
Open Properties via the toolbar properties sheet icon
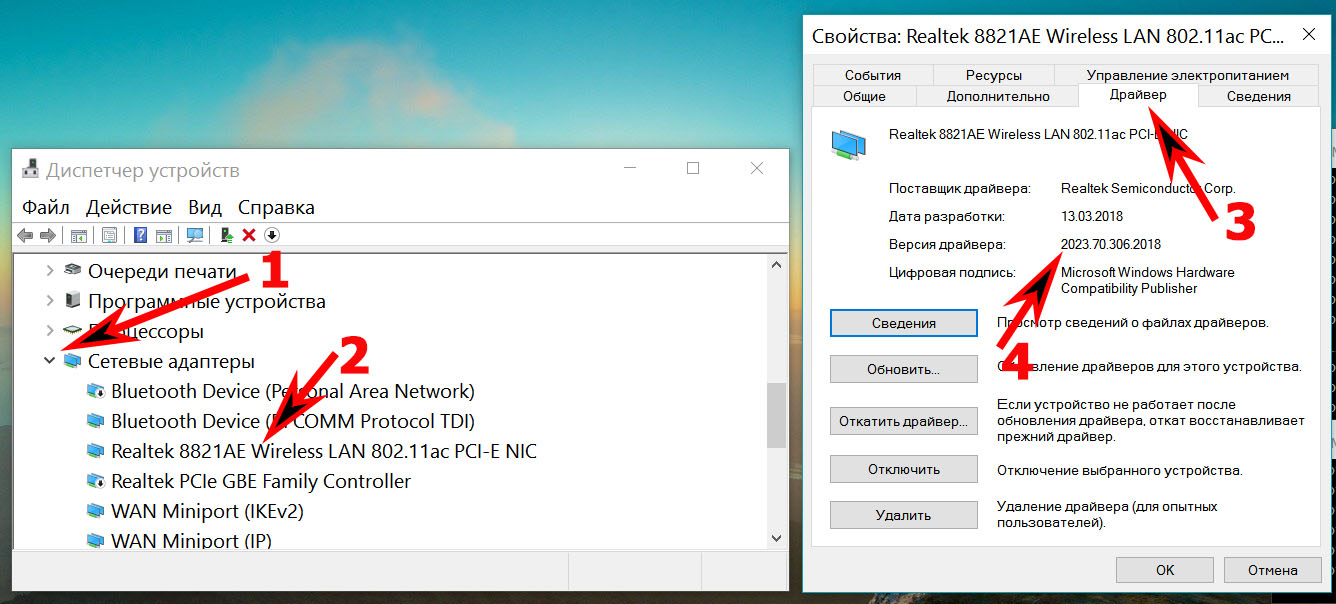click(x=109, y=235)
